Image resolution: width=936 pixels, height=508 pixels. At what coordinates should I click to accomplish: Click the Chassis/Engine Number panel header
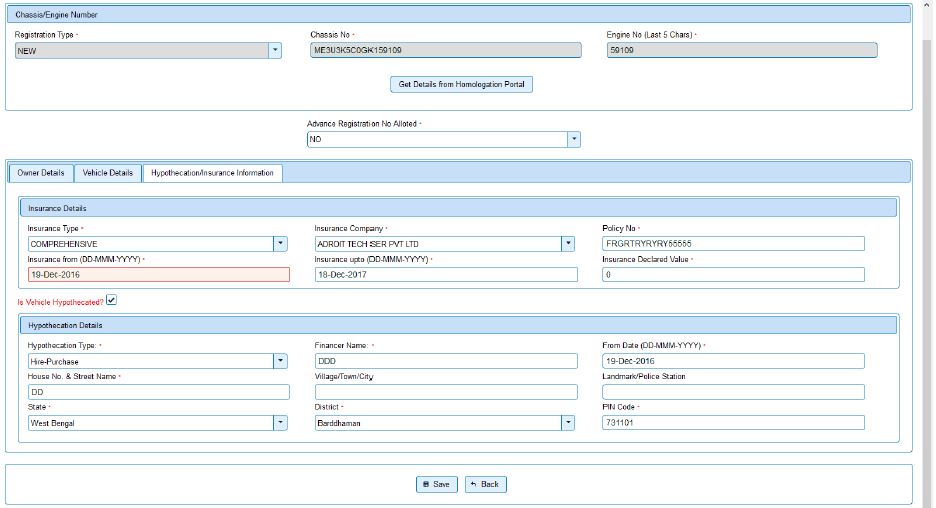pyautogui.click(x=458, y=14)
